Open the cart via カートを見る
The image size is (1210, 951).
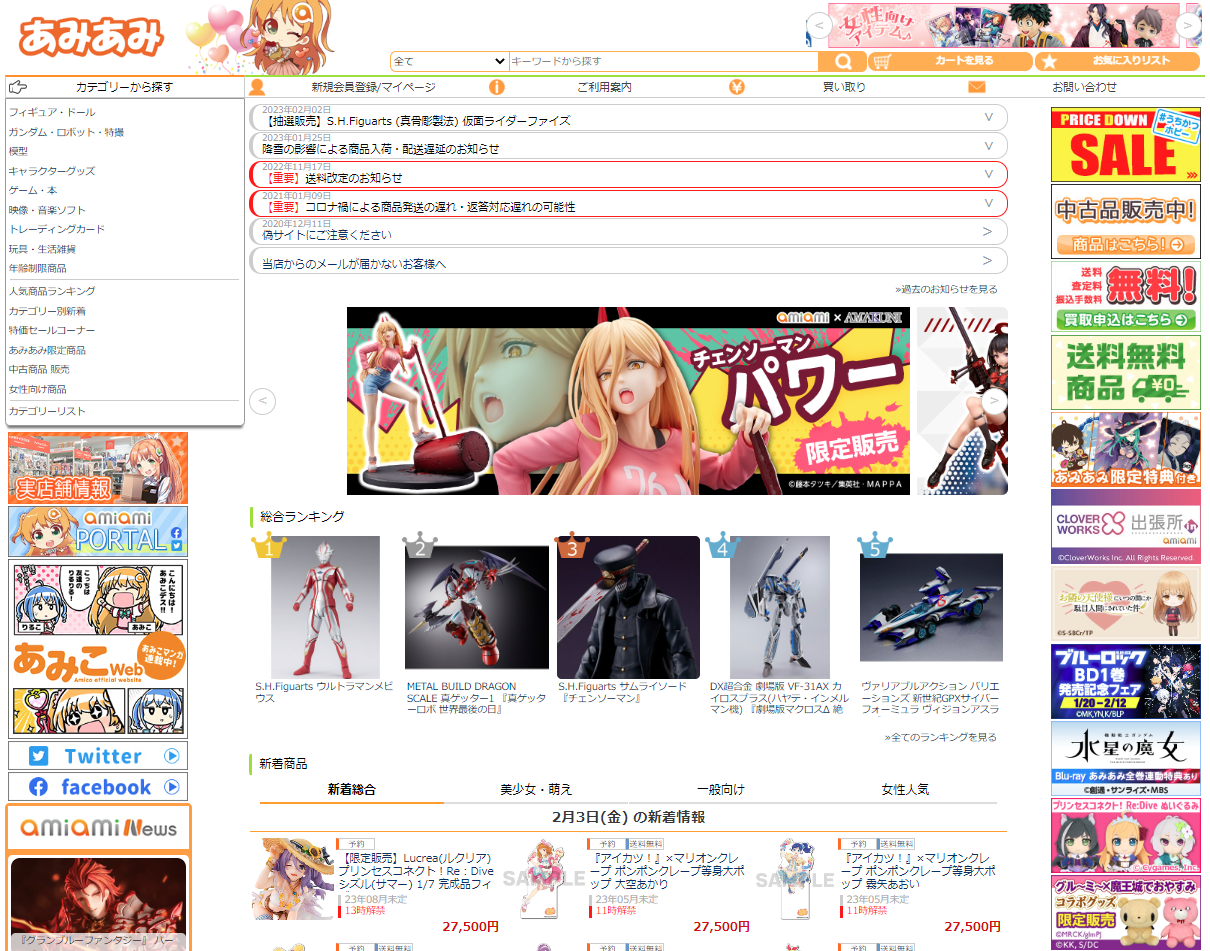click(950, 61)
